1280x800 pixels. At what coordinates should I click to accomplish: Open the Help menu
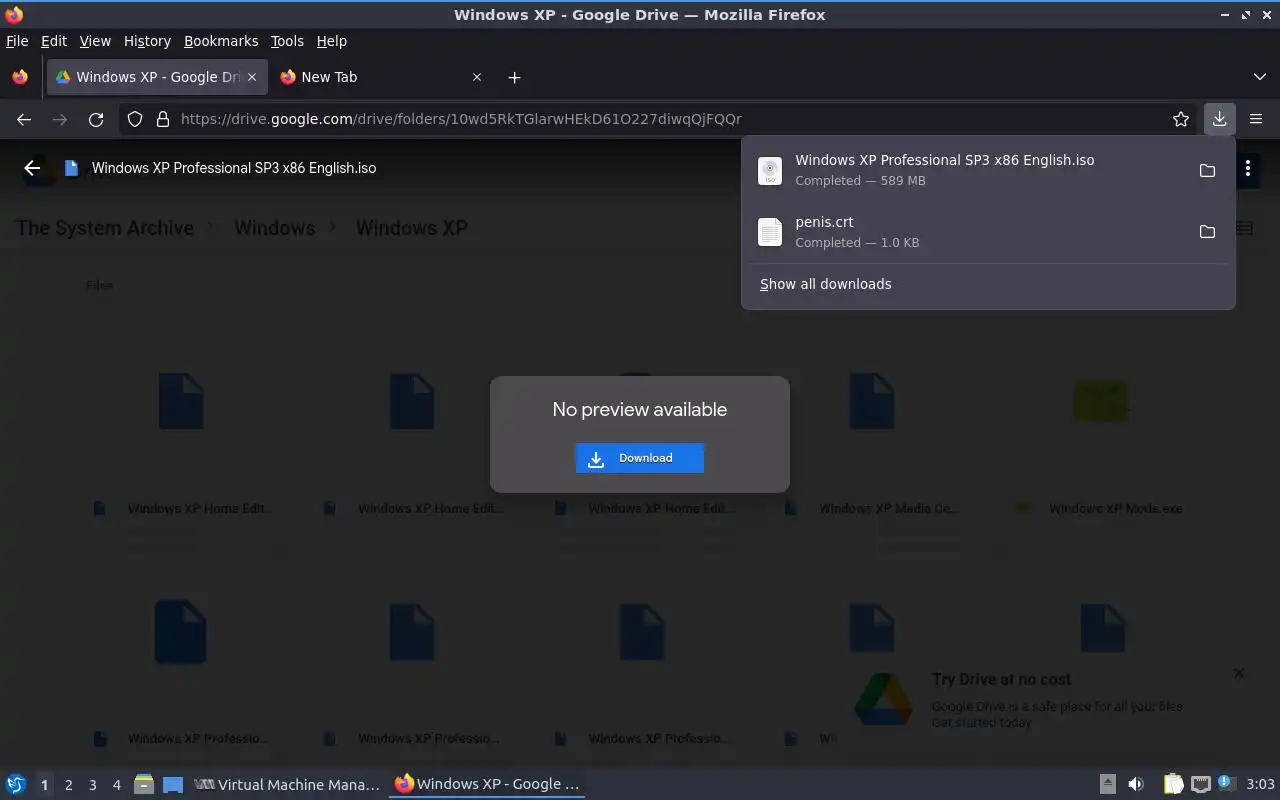[x=332, y=41]
